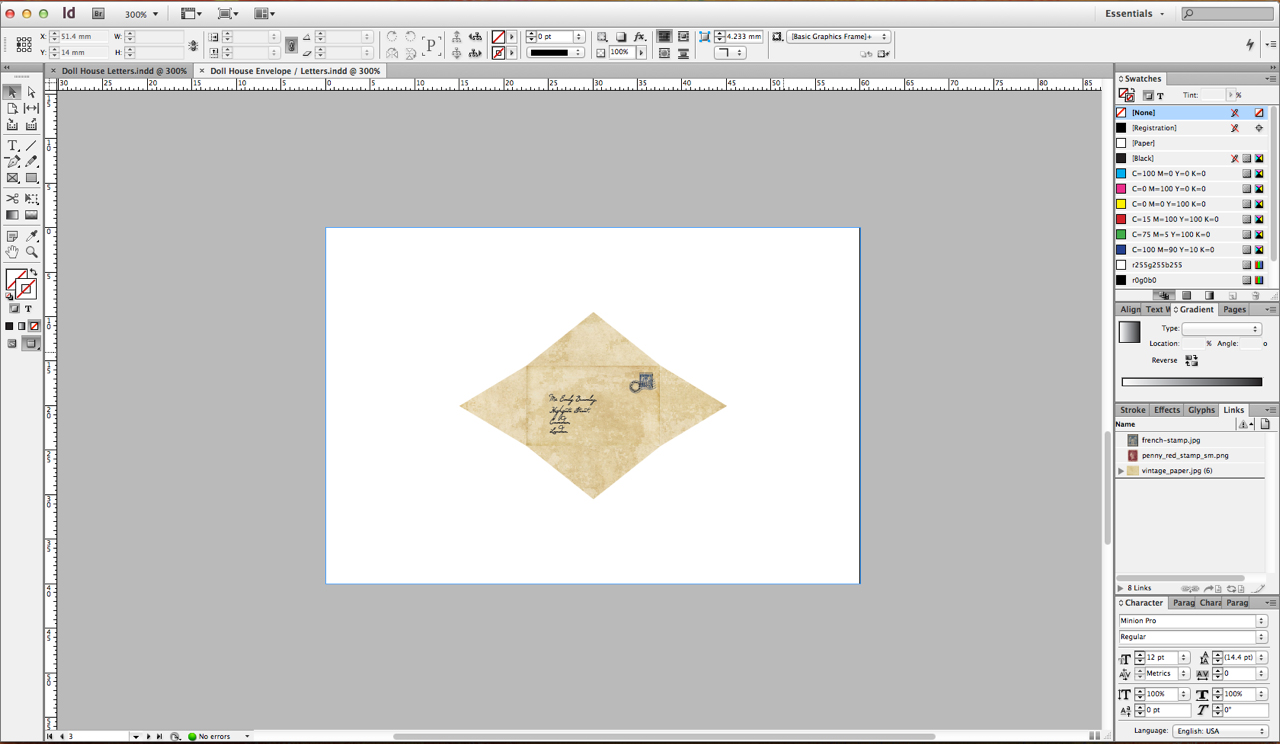
Task: Switch to the Pages panel tab
Action: coord(1235,310)
